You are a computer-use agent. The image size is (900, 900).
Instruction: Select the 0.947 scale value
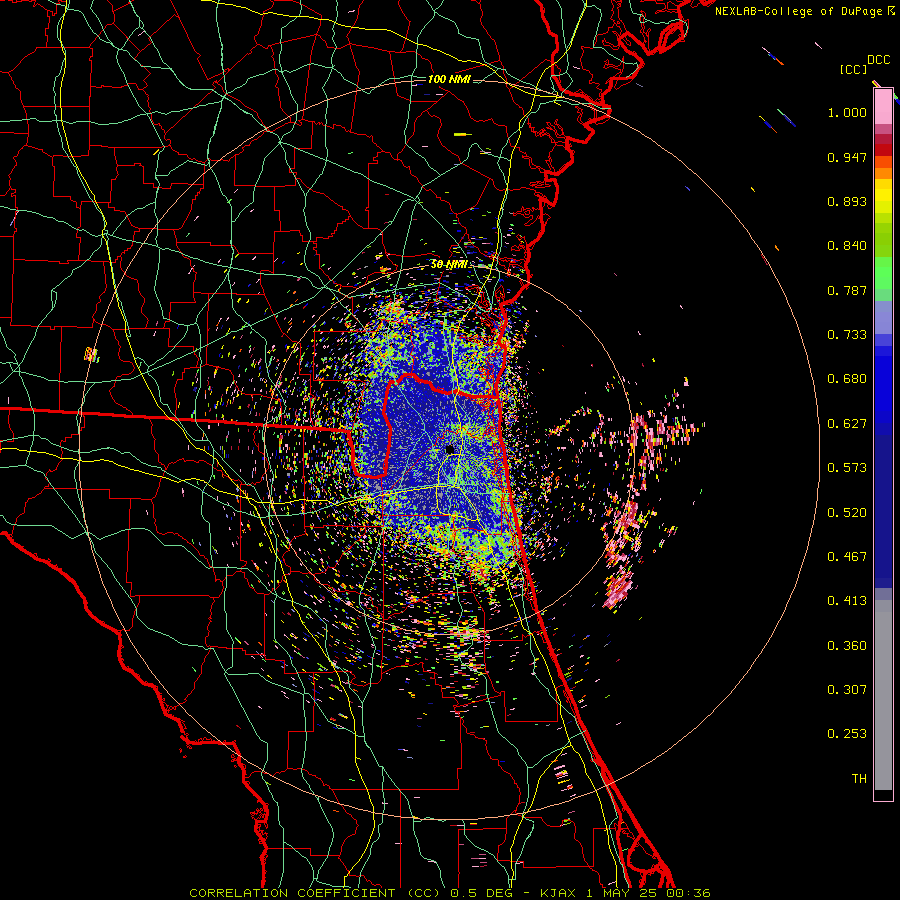click(847, 157)
